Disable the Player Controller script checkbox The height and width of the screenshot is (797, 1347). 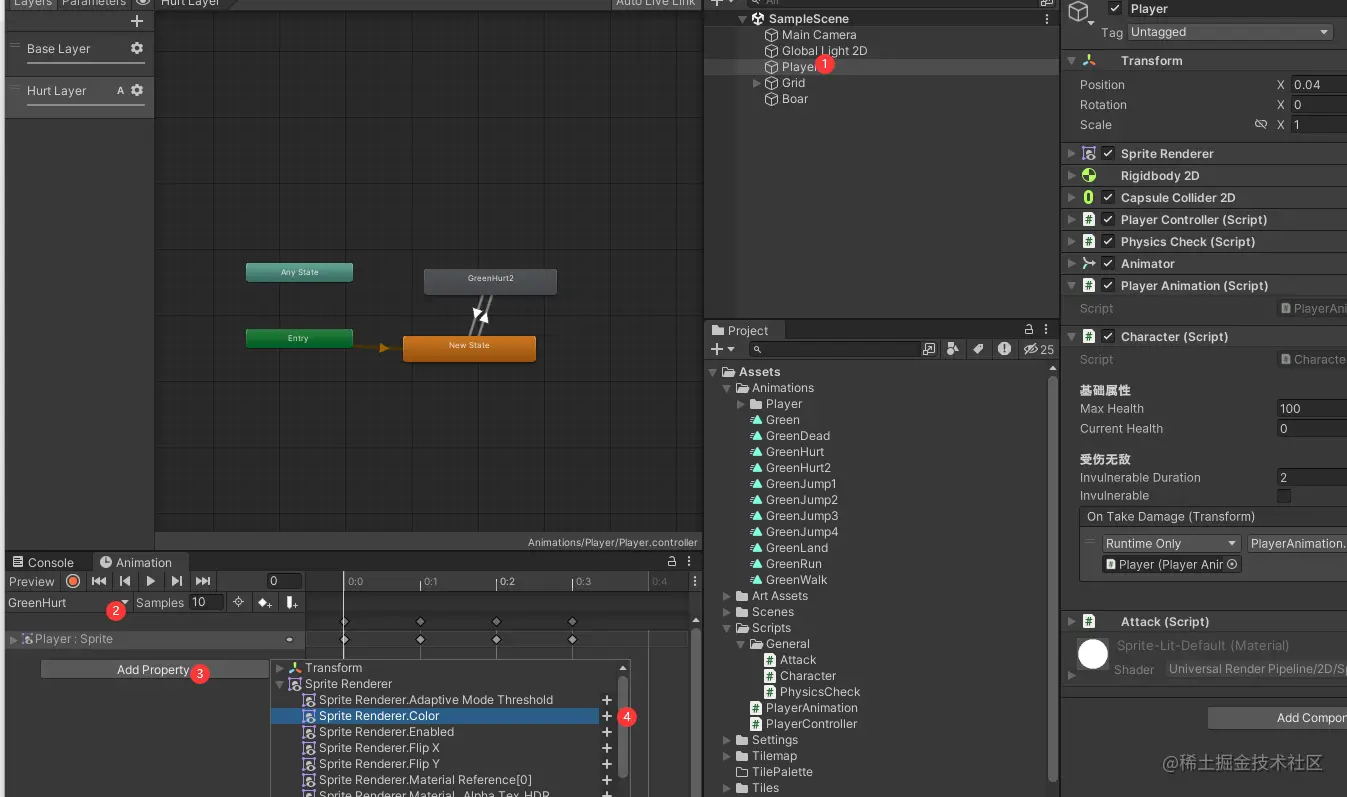pyautogui.click(x=1108, y=220)
